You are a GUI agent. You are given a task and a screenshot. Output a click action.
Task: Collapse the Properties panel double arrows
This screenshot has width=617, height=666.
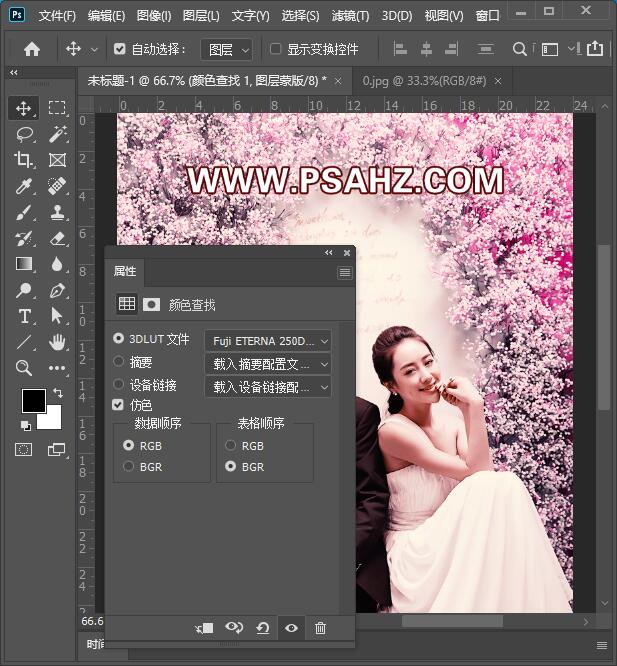[x=329, y=253]
